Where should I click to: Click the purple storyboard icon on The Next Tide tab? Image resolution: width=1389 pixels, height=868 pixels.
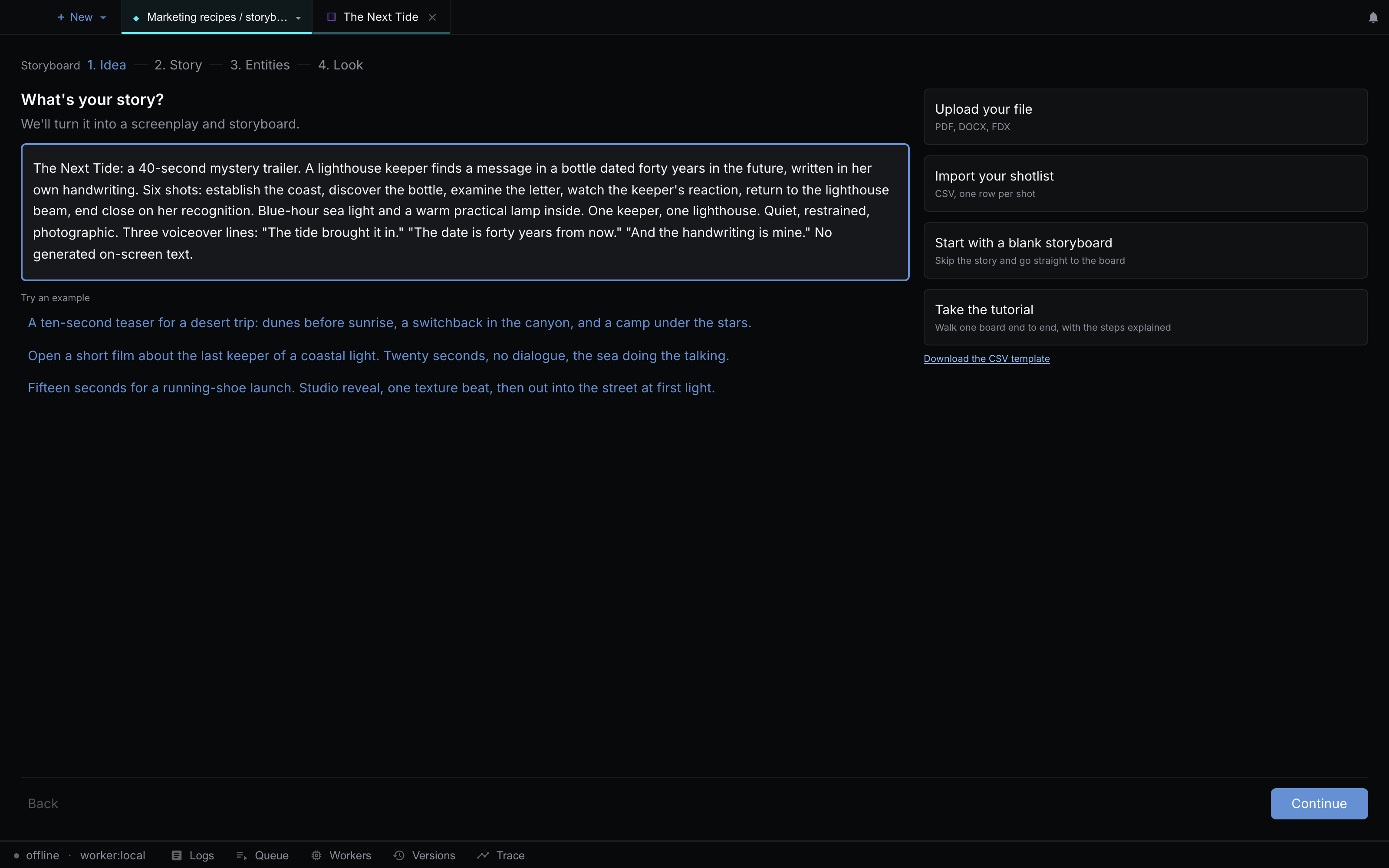(x=331, y=17)
